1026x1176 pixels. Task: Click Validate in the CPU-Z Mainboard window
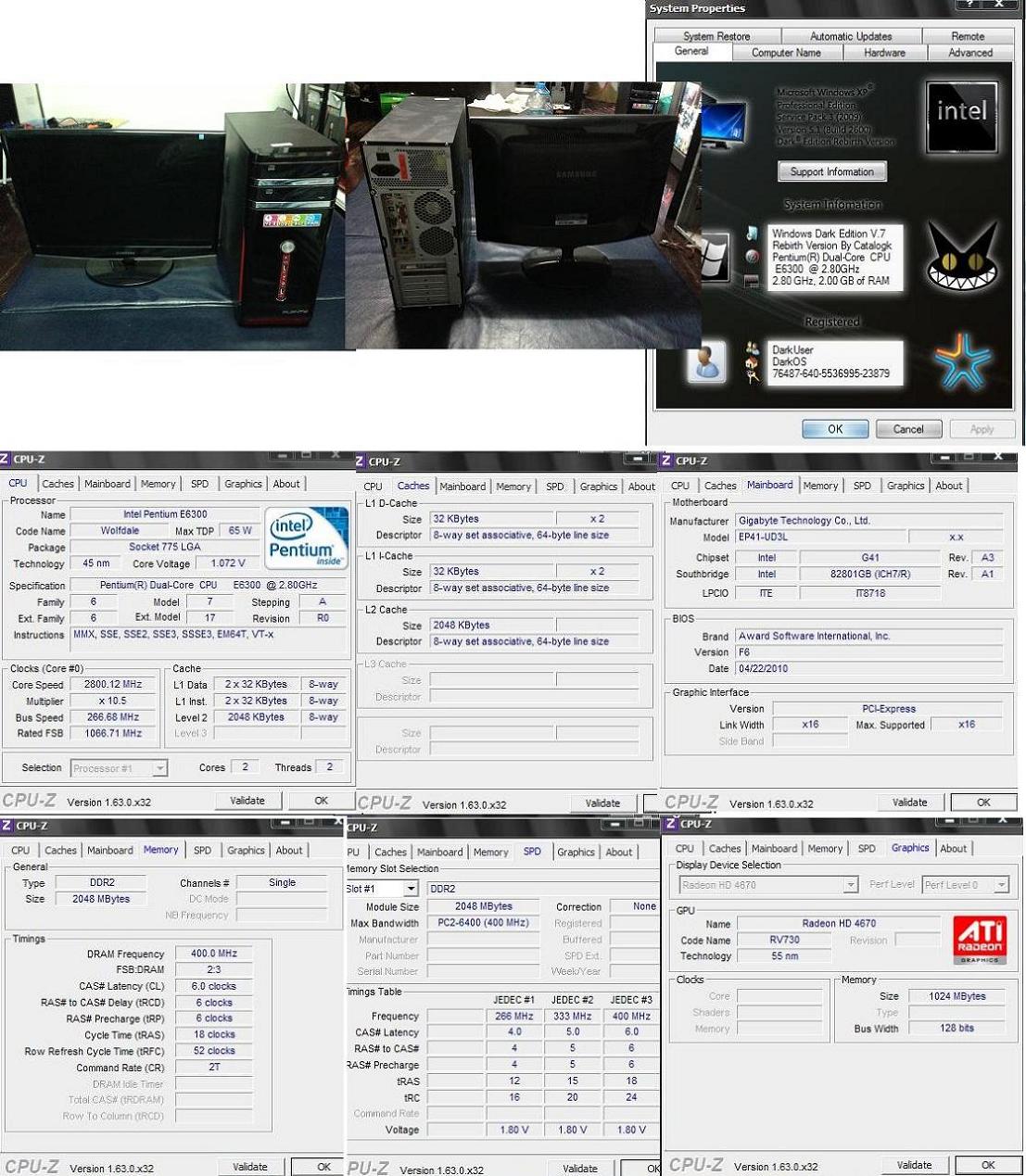pos(909,803)
